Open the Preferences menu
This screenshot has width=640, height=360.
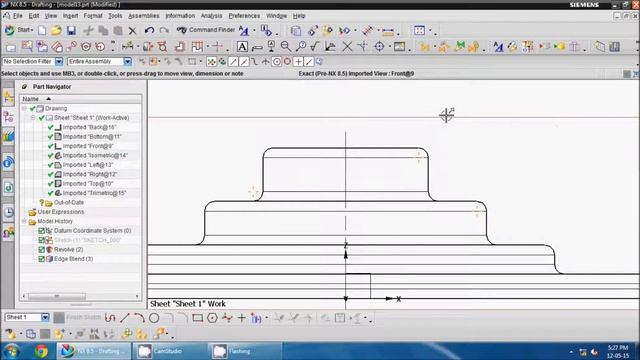(x=244, y=16)
